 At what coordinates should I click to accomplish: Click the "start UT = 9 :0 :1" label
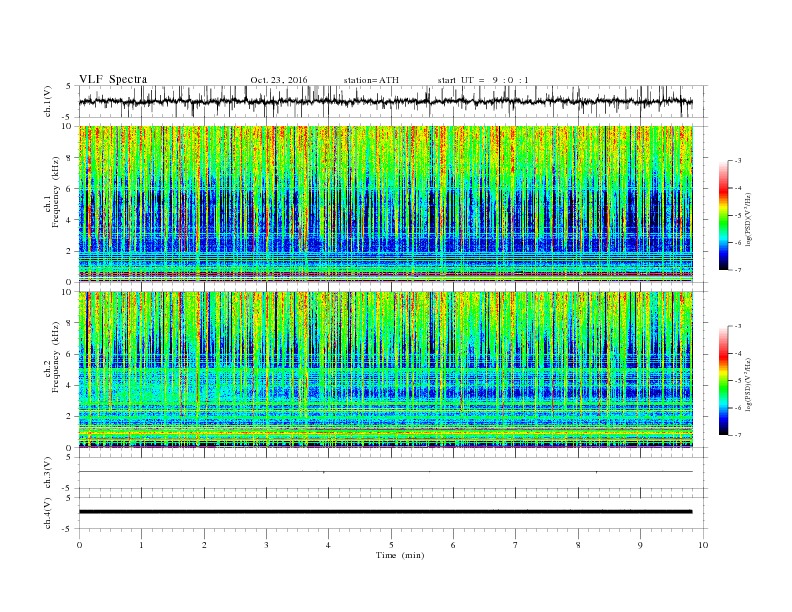click(483, 80)
